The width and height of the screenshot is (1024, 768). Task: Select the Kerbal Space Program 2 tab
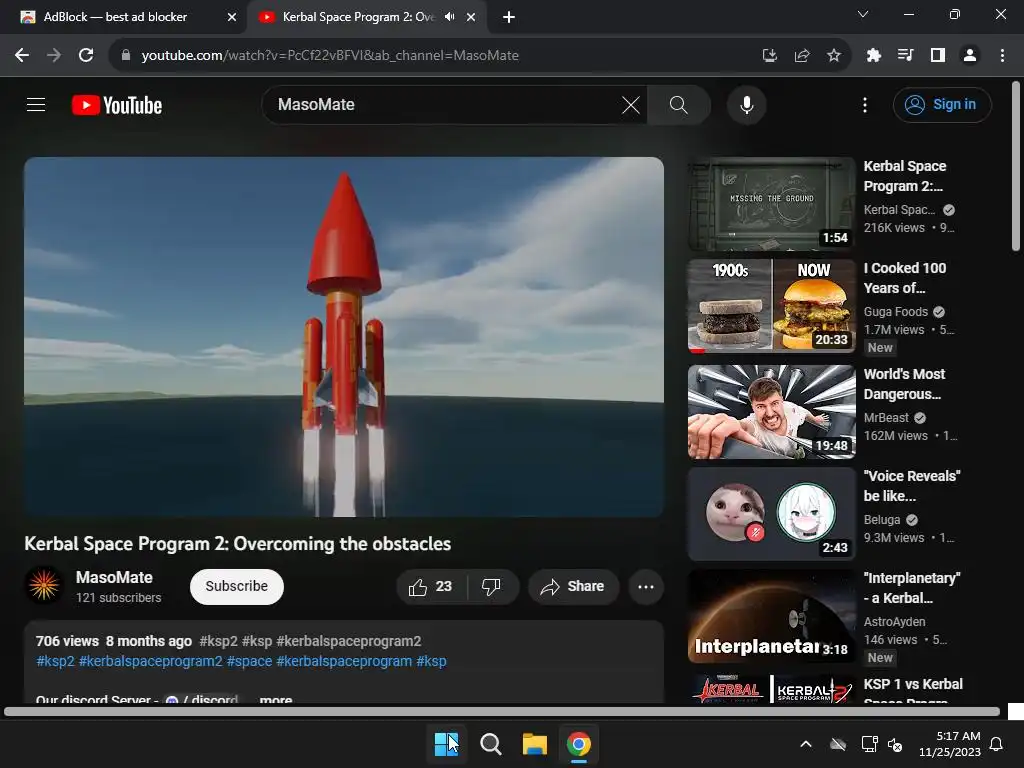(367, 17)
